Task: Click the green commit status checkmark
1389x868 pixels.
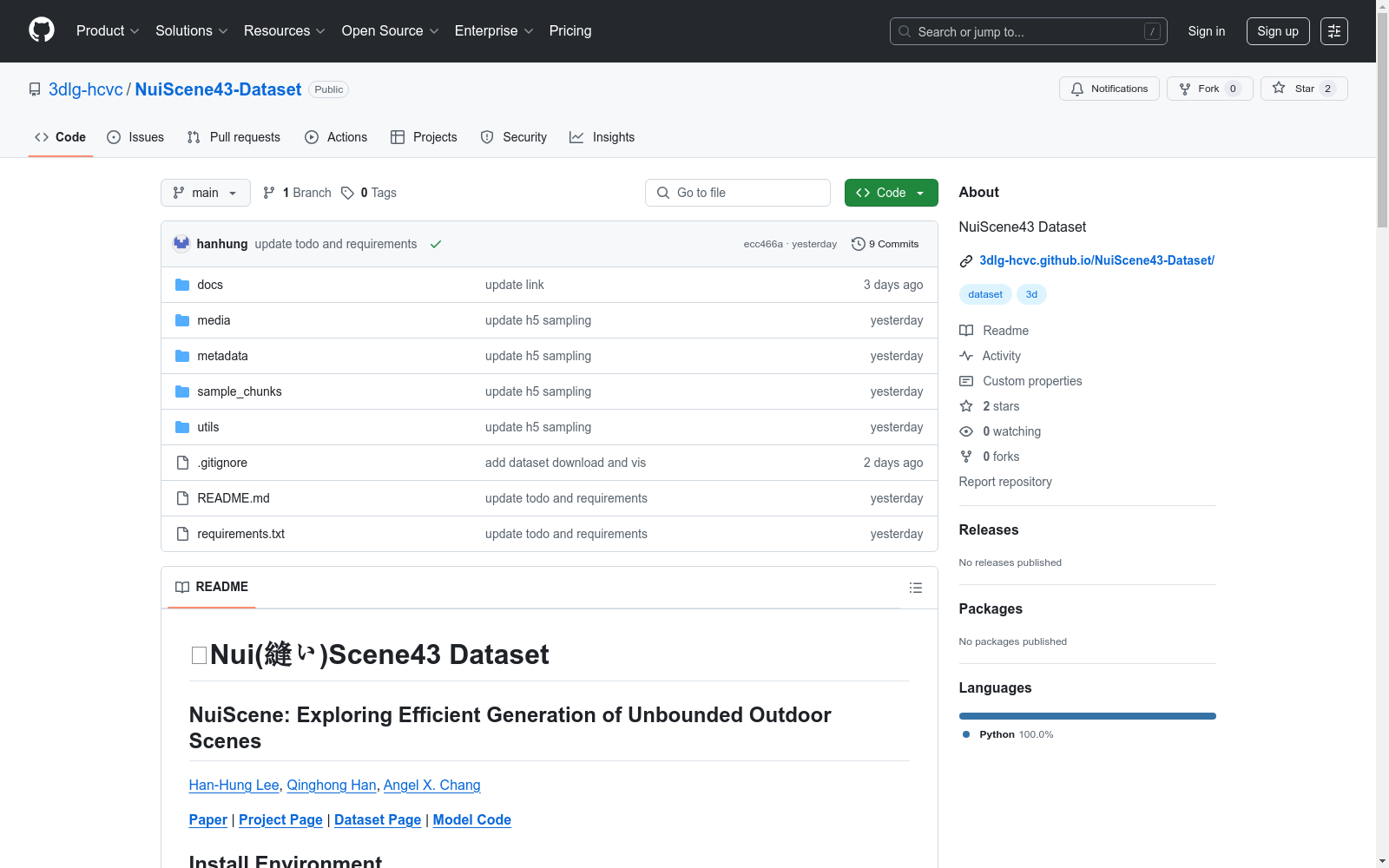Action: pyautogui.click(x=436, y=244)
